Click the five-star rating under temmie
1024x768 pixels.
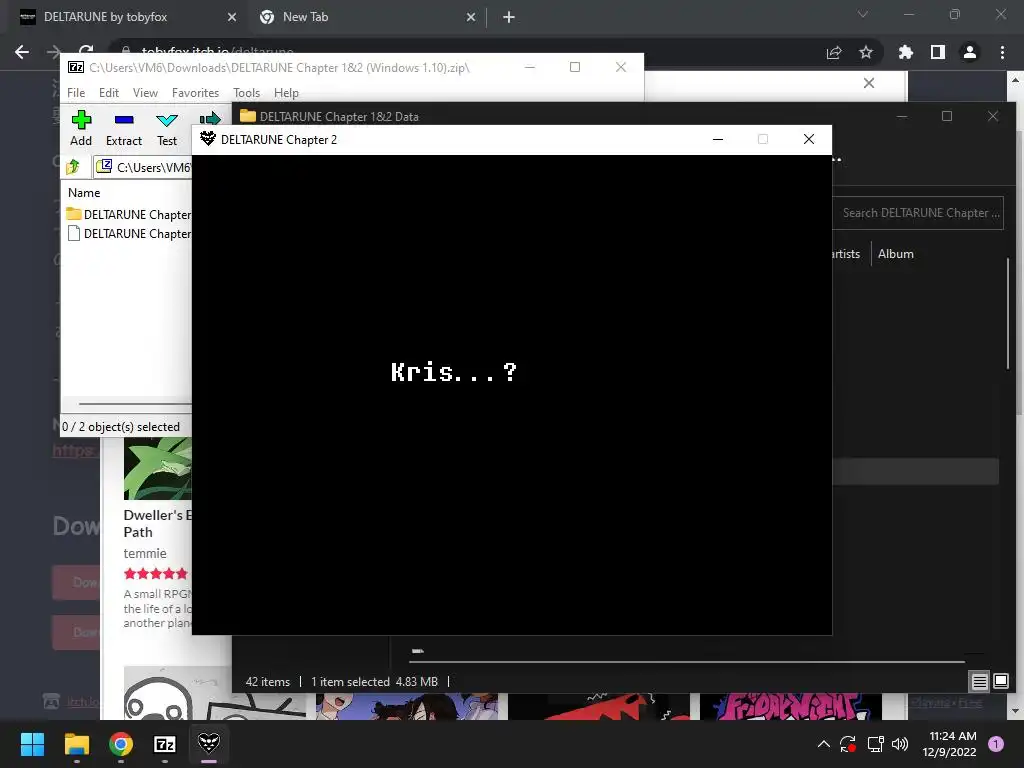point(155,573)
